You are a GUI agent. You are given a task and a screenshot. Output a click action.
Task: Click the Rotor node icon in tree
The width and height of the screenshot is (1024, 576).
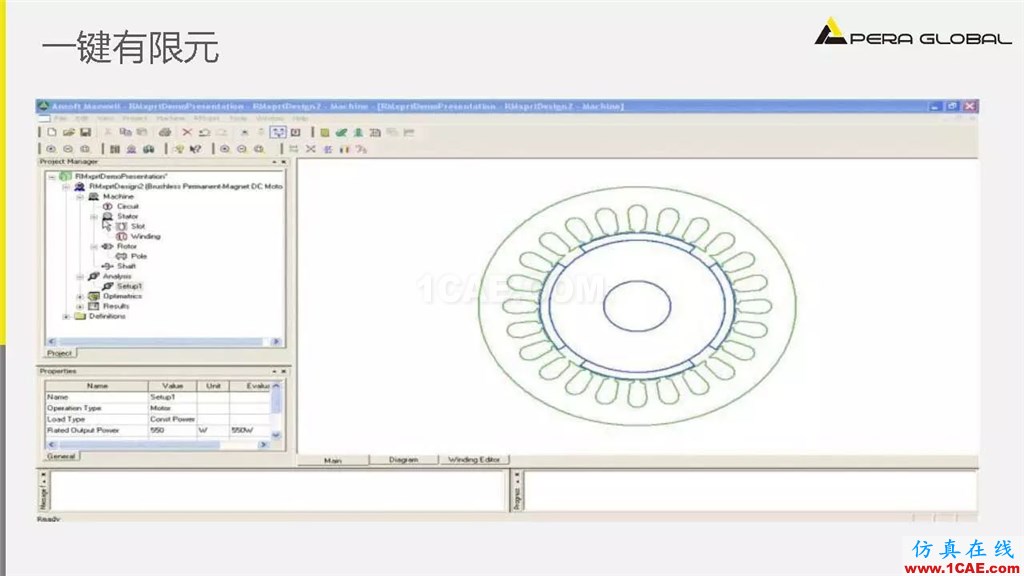tap(108, 246)
